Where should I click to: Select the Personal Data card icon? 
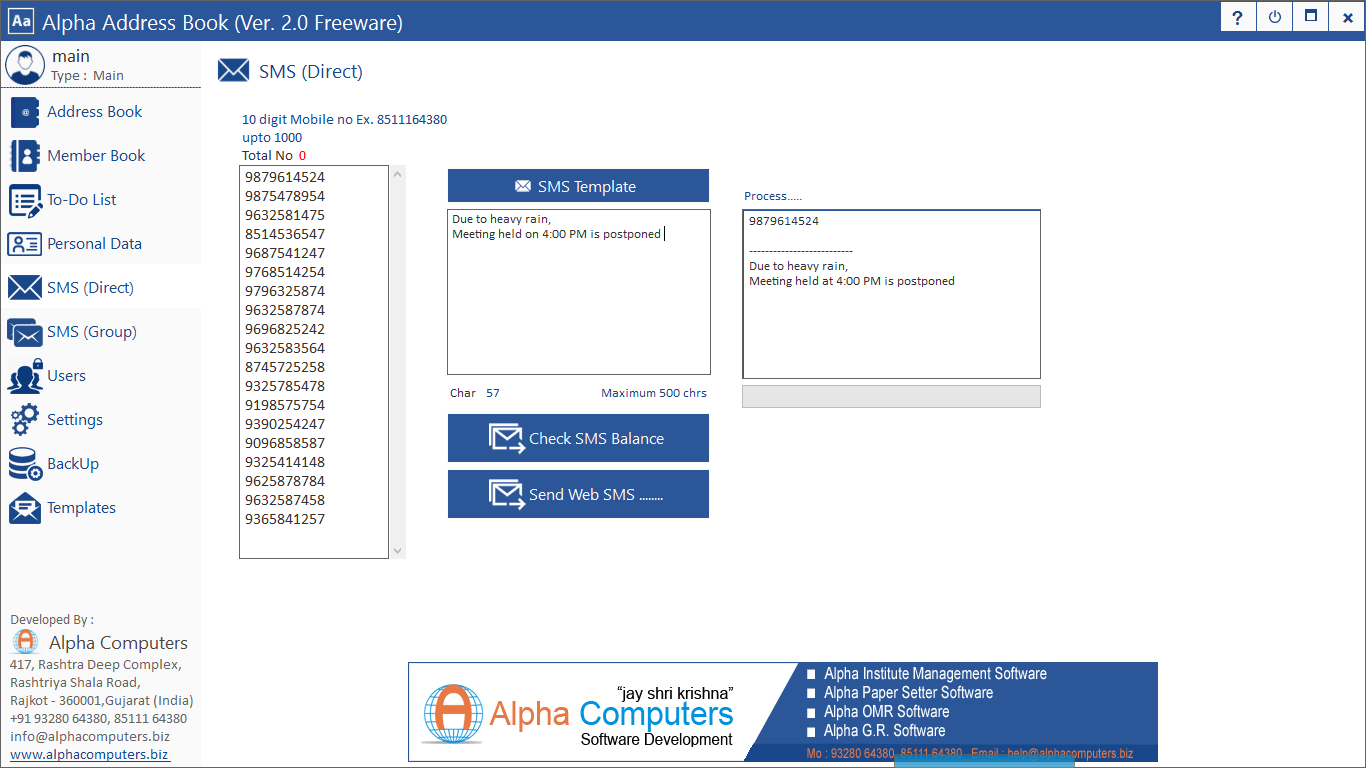tap(25, 244)
